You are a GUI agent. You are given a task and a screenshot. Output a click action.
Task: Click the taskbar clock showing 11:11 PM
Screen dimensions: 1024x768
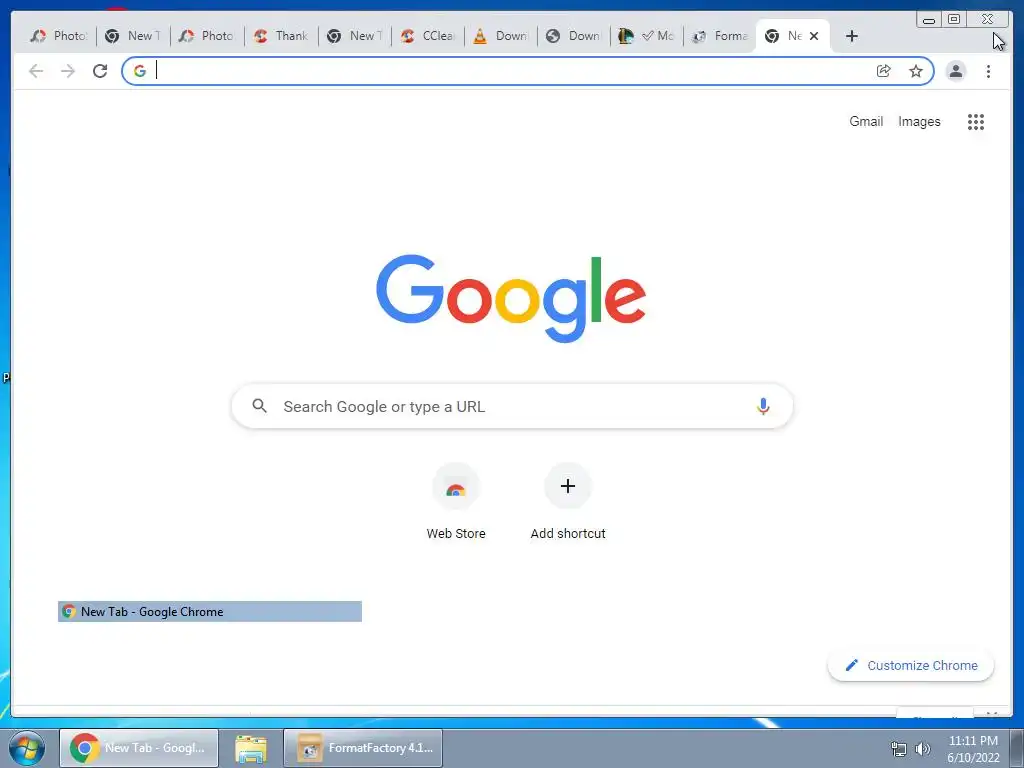point(973,749)
